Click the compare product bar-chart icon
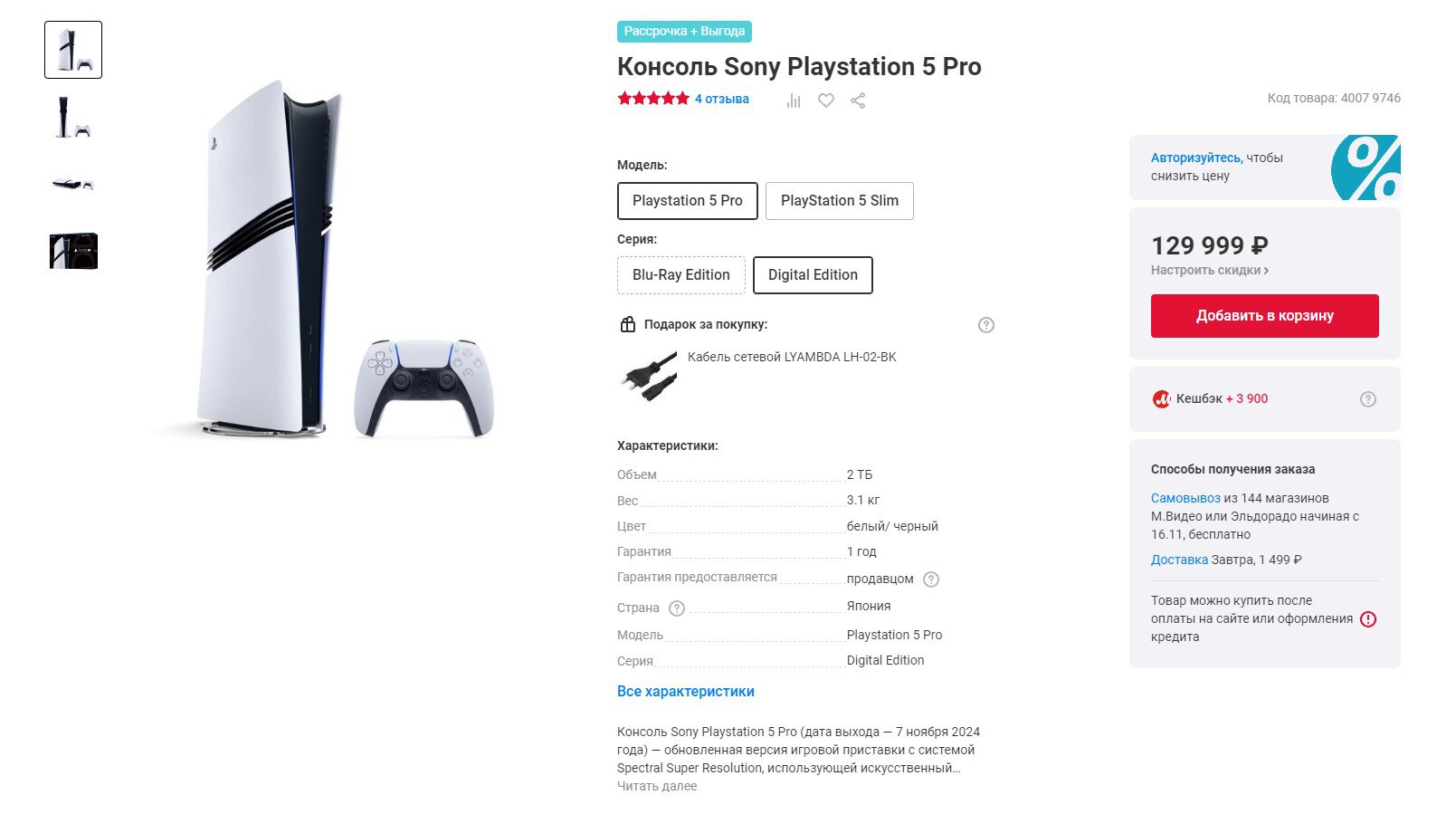 tap(794, 101)
